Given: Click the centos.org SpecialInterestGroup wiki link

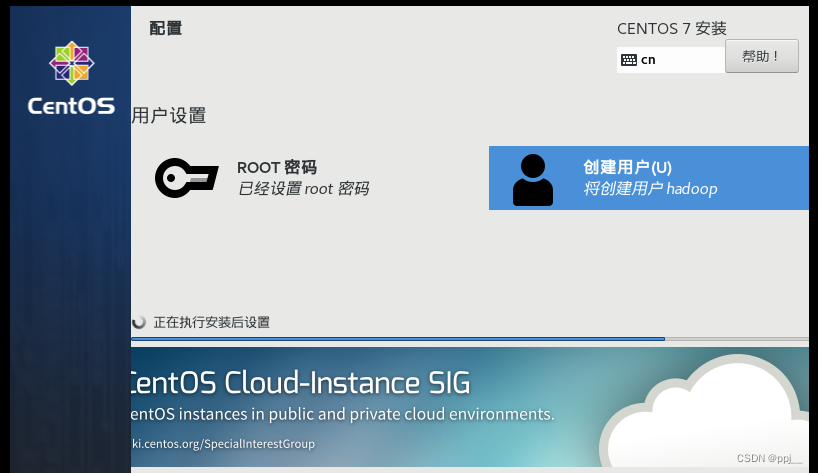Looking at the screenshot, I should click(223, 444).
